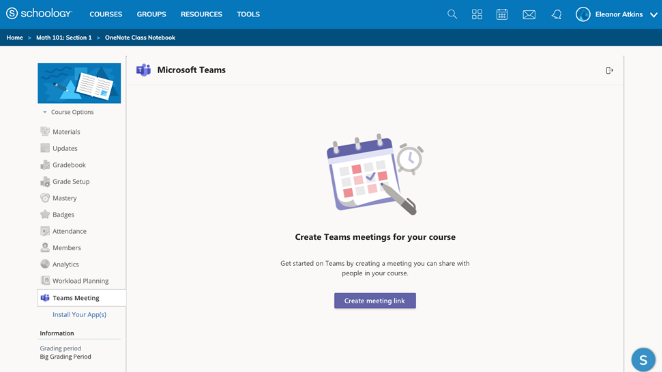662x372 pixels.
Task: Click the Badges star icon
Action: click(x=45, y=214)
